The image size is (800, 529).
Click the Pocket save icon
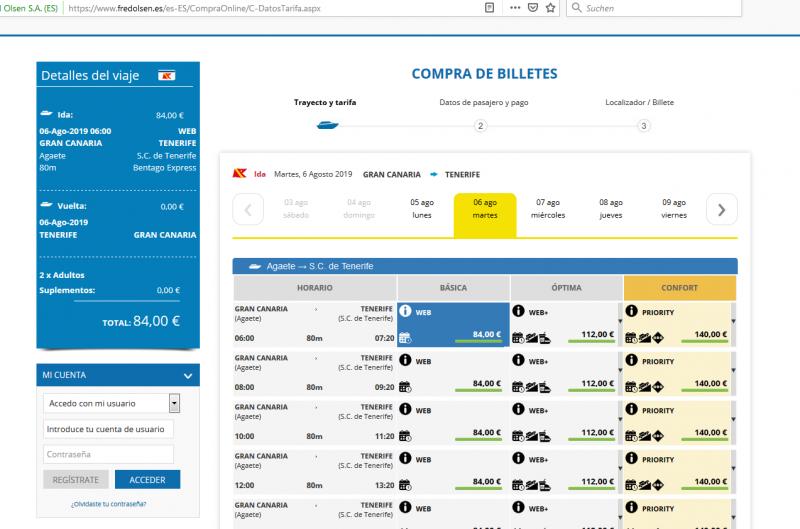pos(533,8)
